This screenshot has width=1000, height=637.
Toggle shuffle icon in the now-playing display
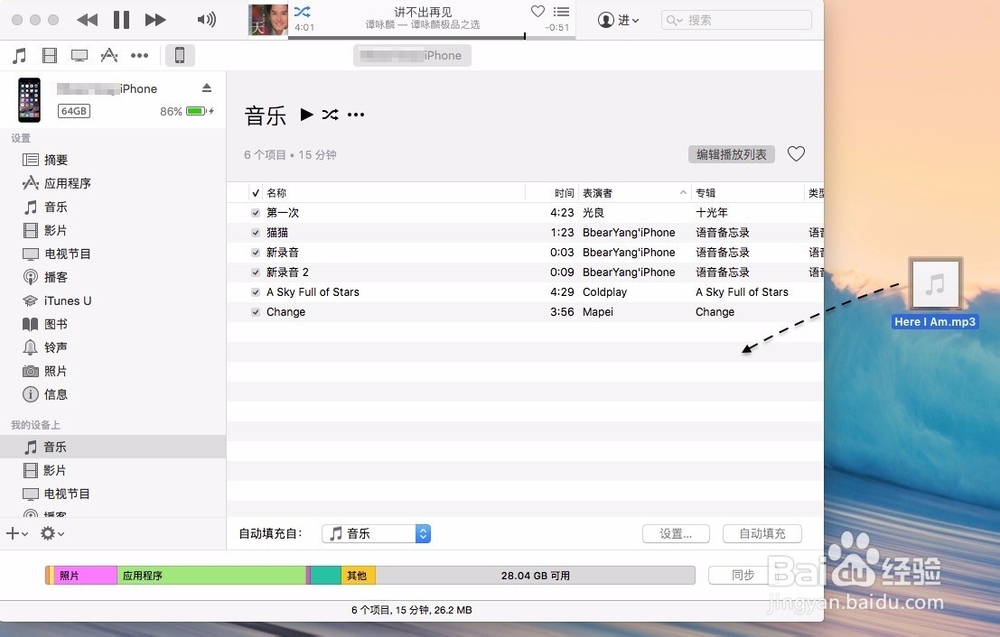(302, 11)
